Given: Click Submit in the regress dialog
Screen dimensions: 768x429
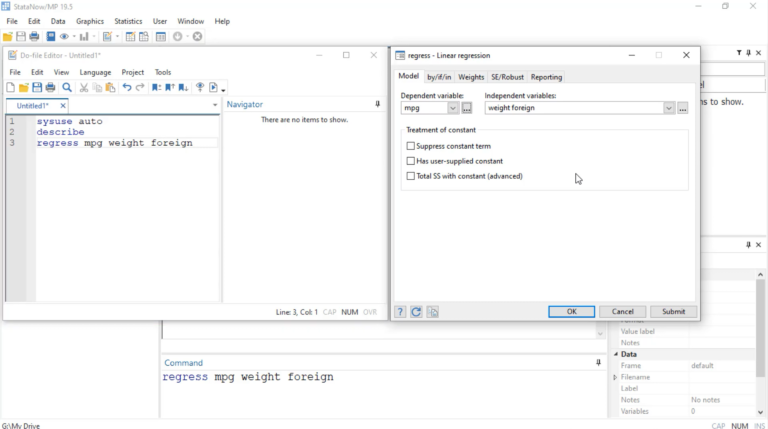Looking at the screenshot, I should click(673, 311).
